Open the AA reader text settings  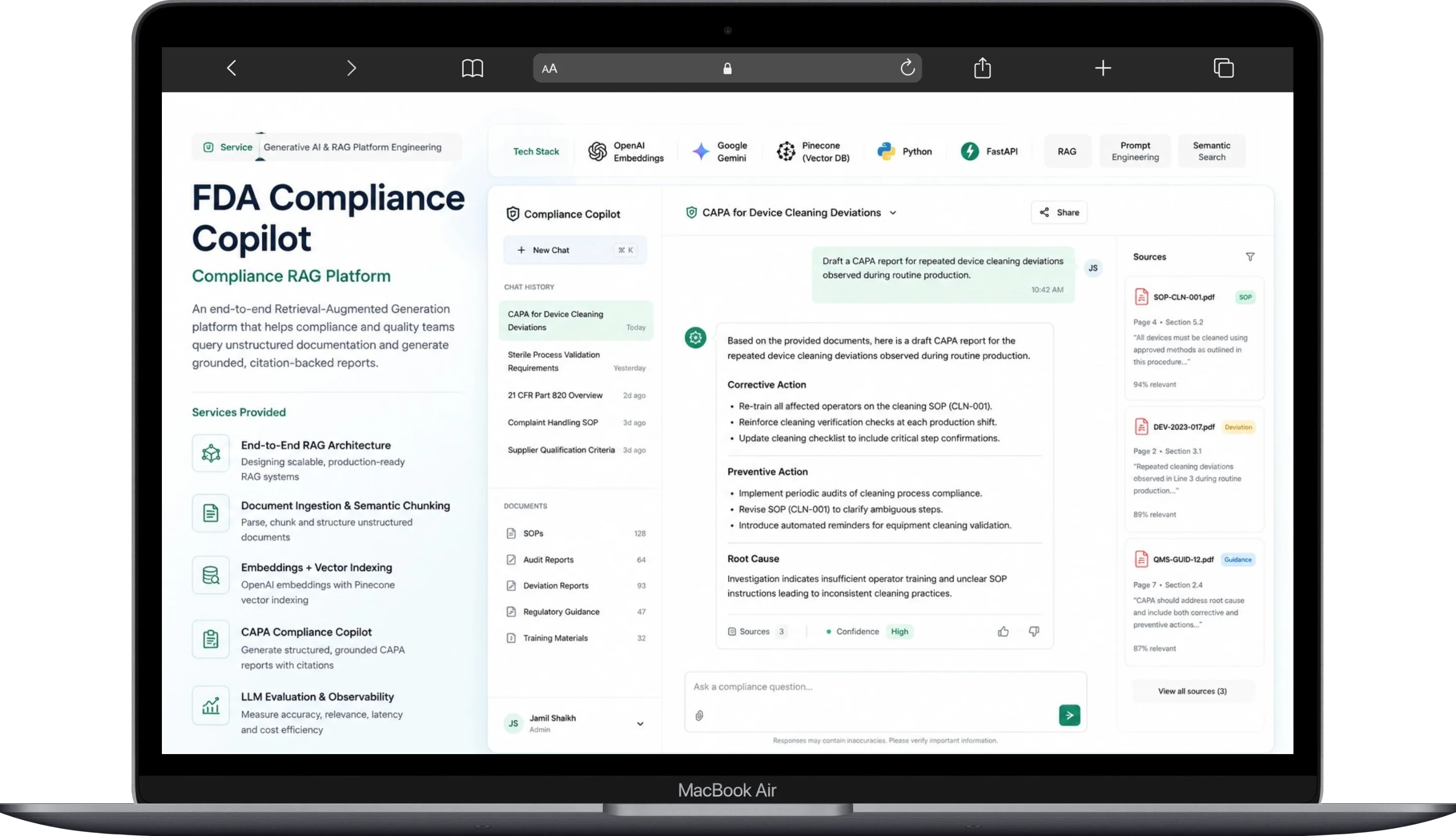tap(549, 69)
